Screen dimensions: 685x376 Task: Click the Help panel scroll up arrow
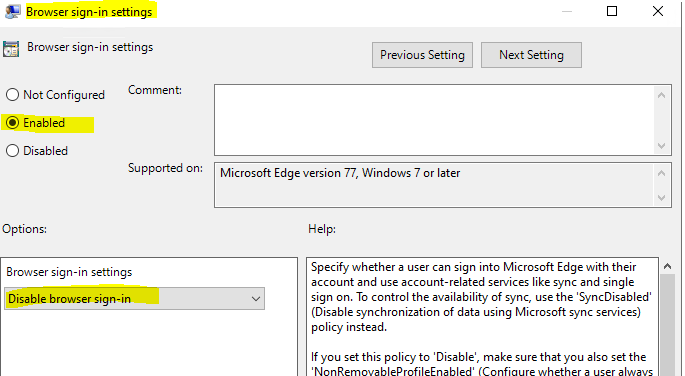coord(668,266)
